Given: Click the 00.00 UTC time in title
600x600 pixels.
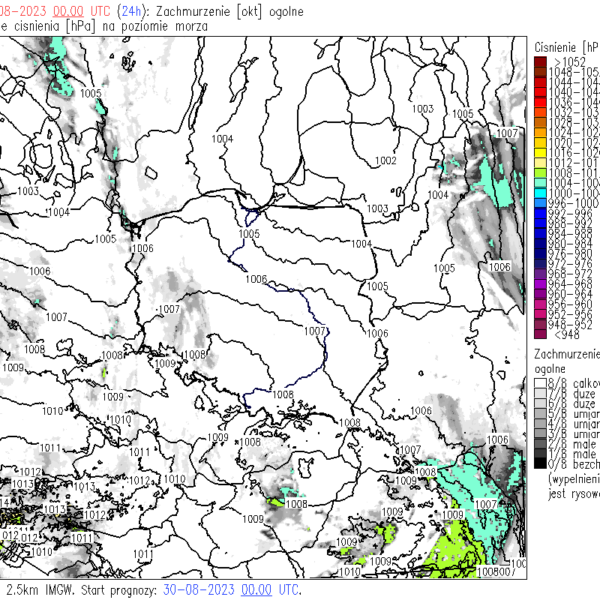Looking at the screenshot, I should pos(69,10).
